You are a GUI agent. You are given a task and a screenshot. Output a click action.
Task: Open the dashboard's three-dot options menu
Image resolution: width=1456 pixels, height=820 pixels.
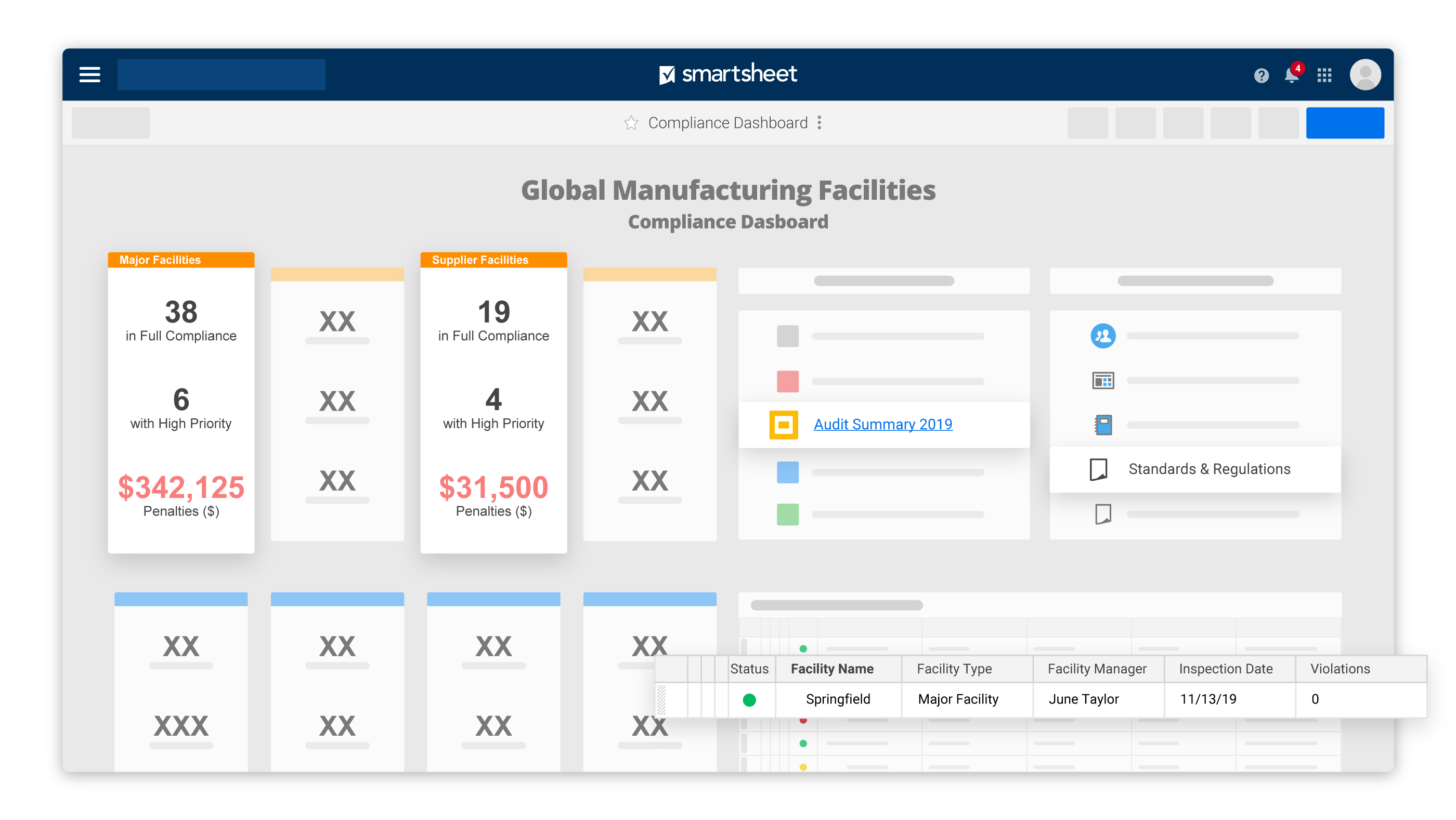(820, 123)
